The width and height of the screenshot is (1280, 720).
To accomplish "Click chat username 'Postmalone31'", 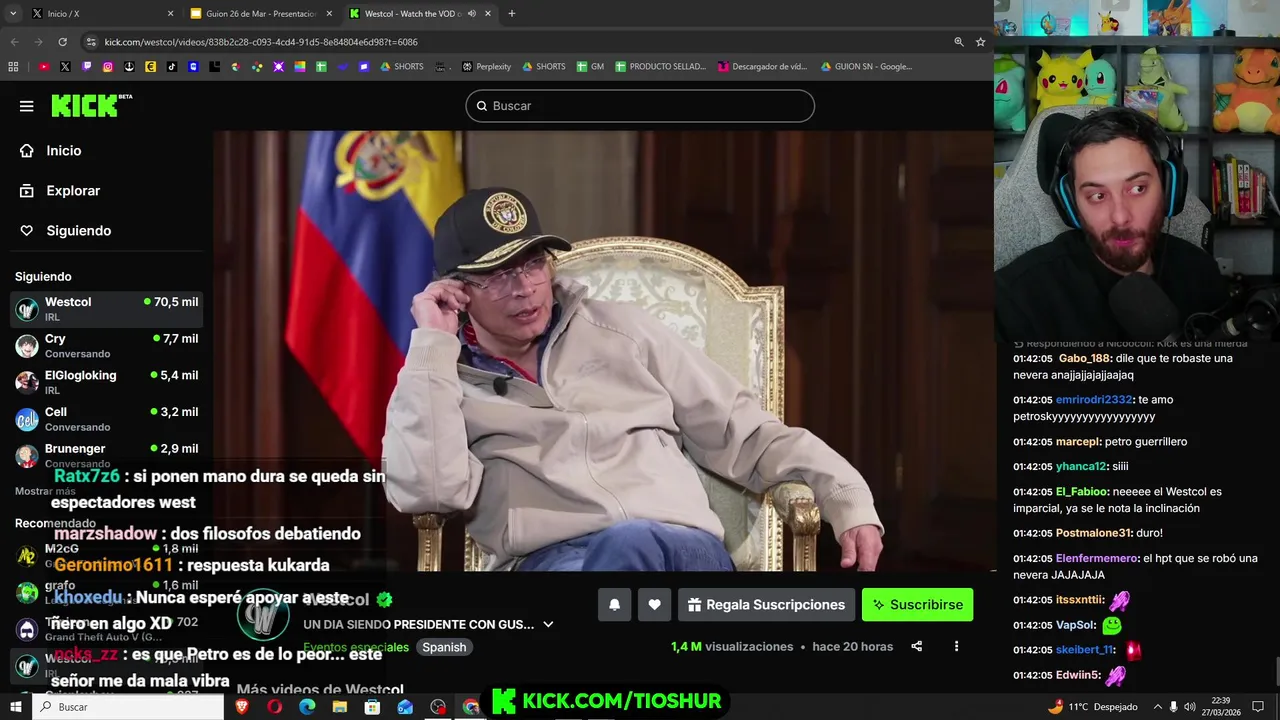I will [x=1092, y=533].
